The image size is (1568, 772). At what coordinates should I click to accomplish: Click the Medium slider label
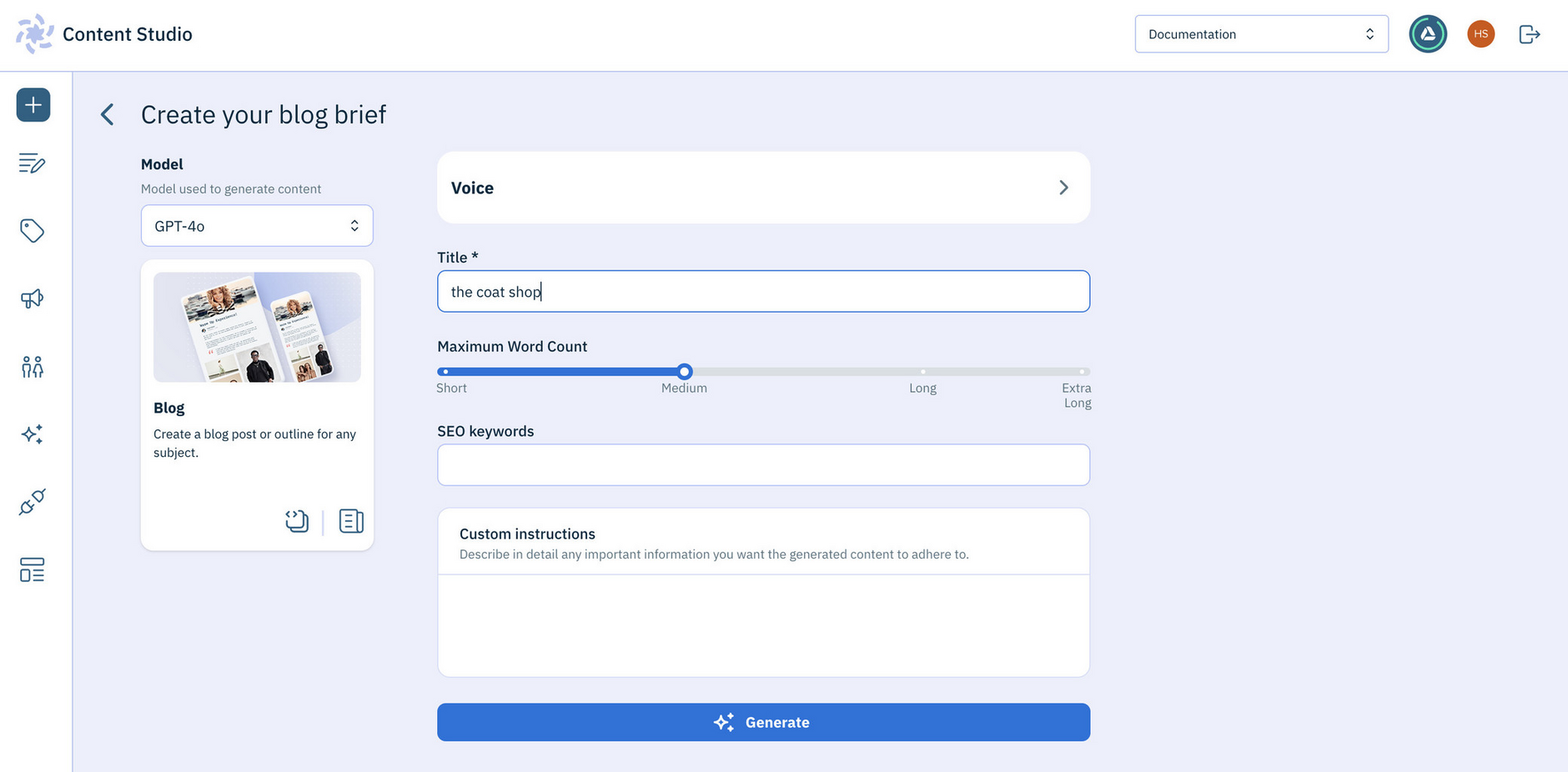[684, 388]
